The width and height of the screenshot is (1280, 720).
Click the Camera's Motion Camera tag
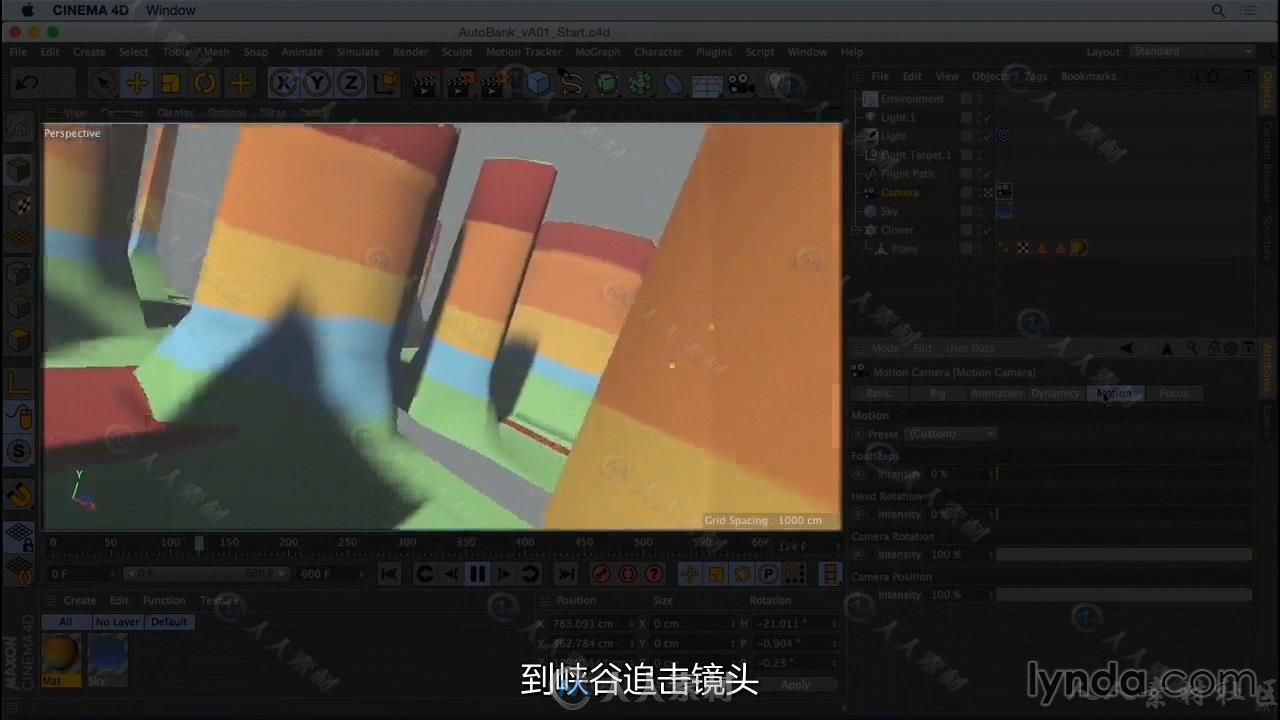click(1004, 192)
